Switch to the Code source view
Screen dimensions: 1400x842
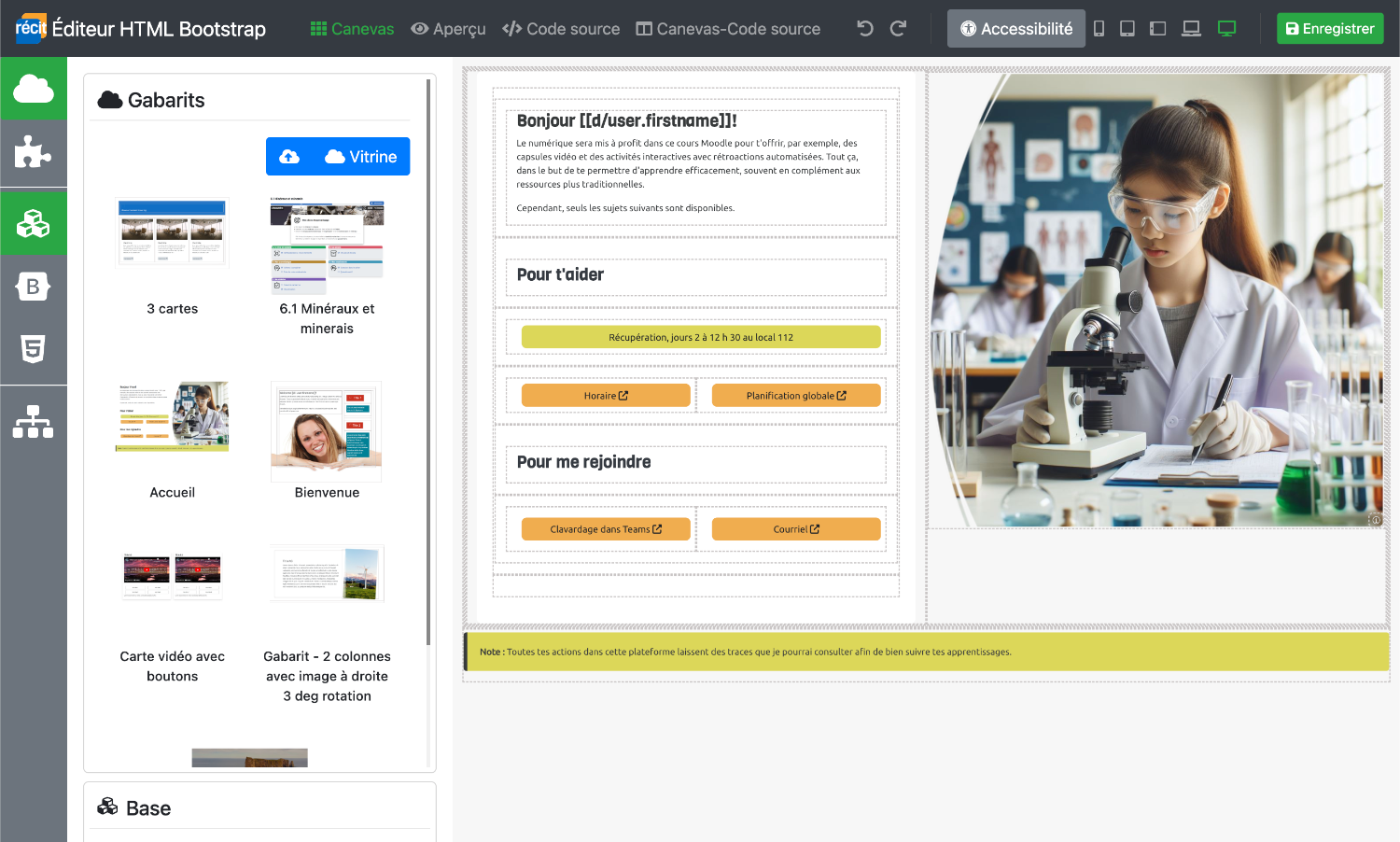[561, 29]
